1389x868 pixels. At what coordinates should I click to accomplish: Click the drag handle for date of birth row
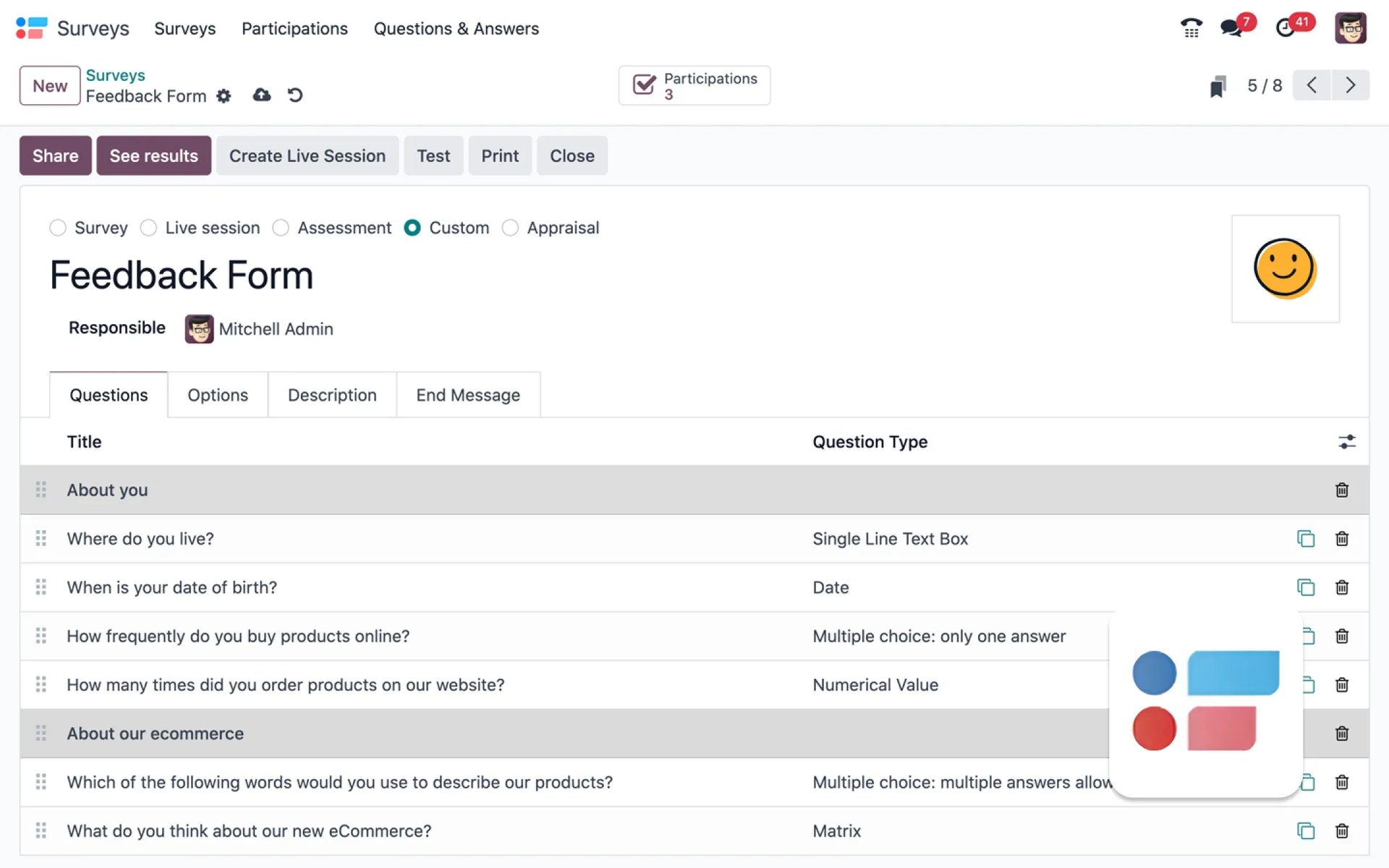[x=41, y=587]
